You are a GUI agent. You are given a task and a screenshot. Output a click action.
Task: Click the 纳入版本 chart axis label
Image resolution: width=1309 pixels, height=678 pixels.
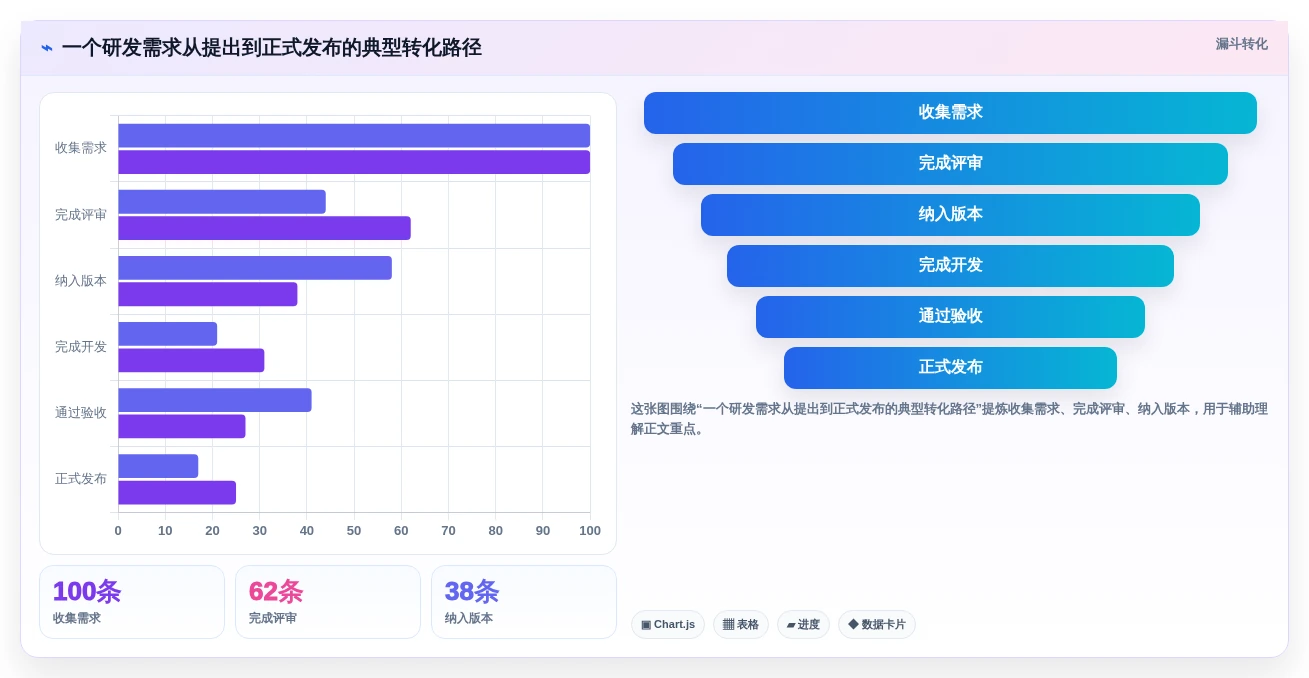[81, 280]
